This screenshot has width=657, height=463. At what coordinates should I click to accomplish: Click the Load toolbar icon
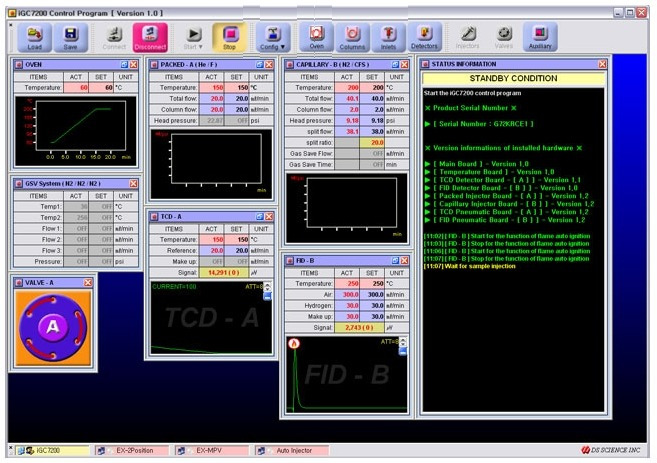click(x=35, y=37)
